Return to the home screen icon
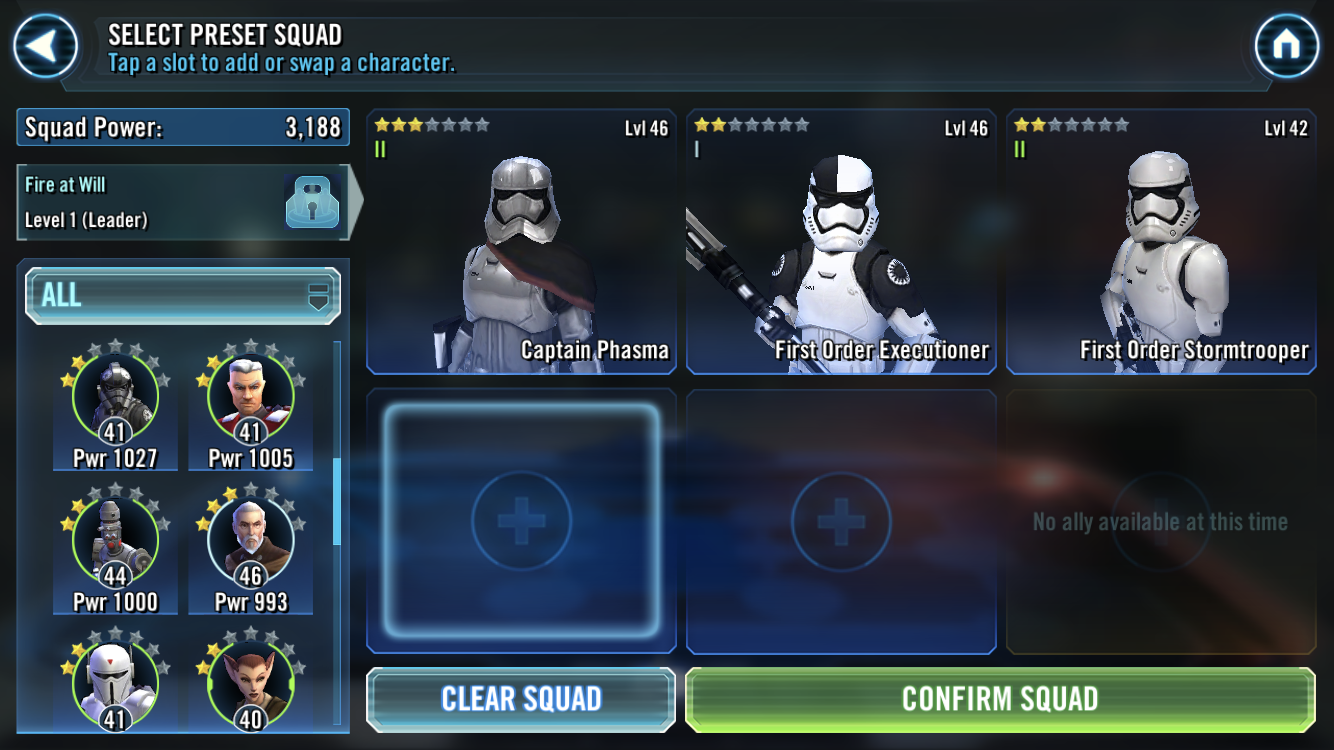This screenshot has width=1334, height=750. pos(1287,46)
